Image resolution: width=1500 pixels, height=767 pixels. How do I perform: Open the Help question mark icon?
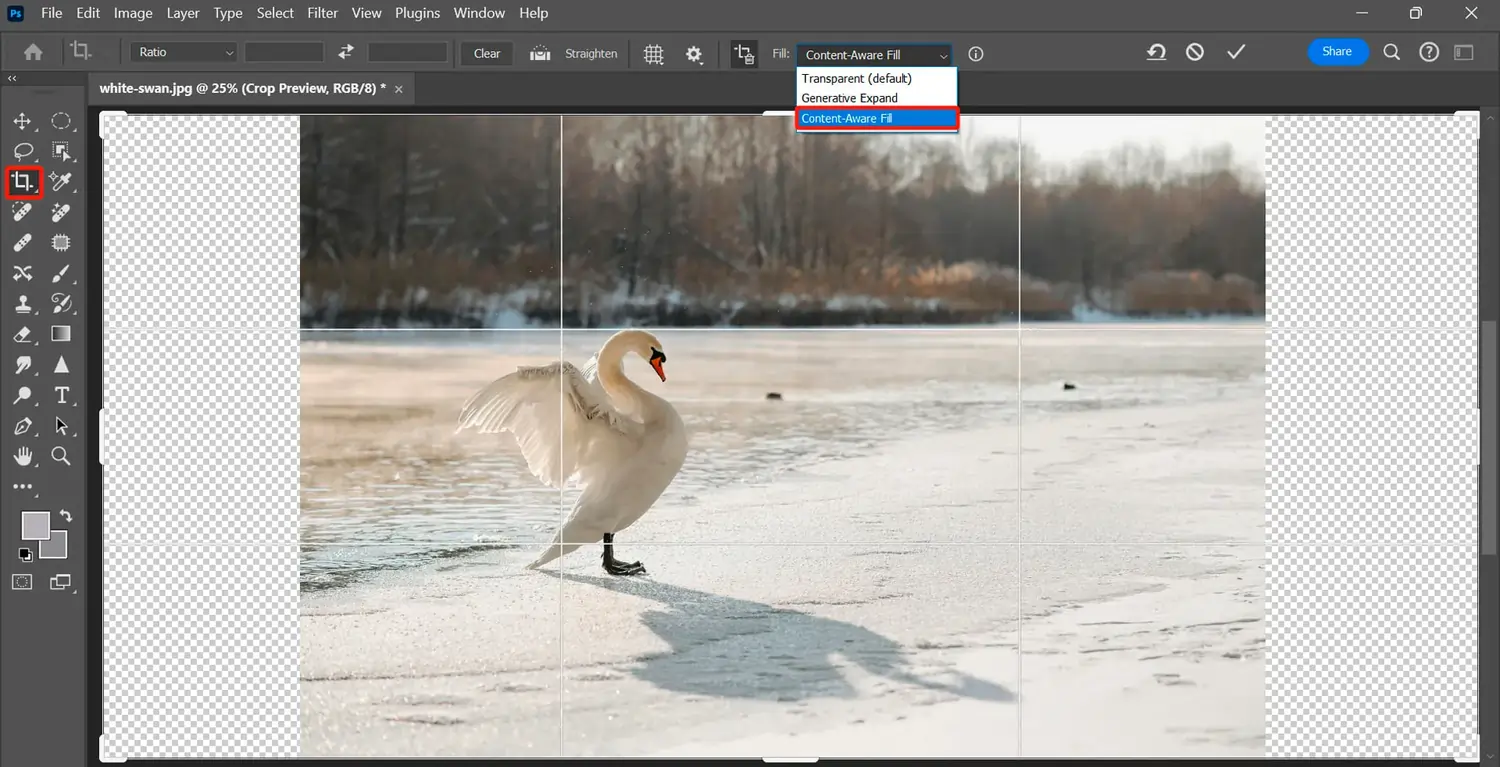1429,52
